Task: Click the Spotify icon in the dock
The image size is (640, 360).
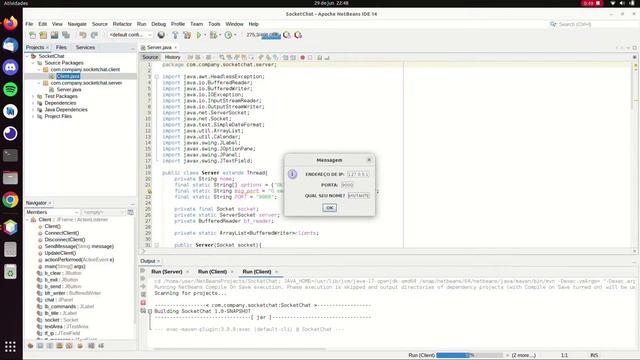Action: click(x=11, y=89)
